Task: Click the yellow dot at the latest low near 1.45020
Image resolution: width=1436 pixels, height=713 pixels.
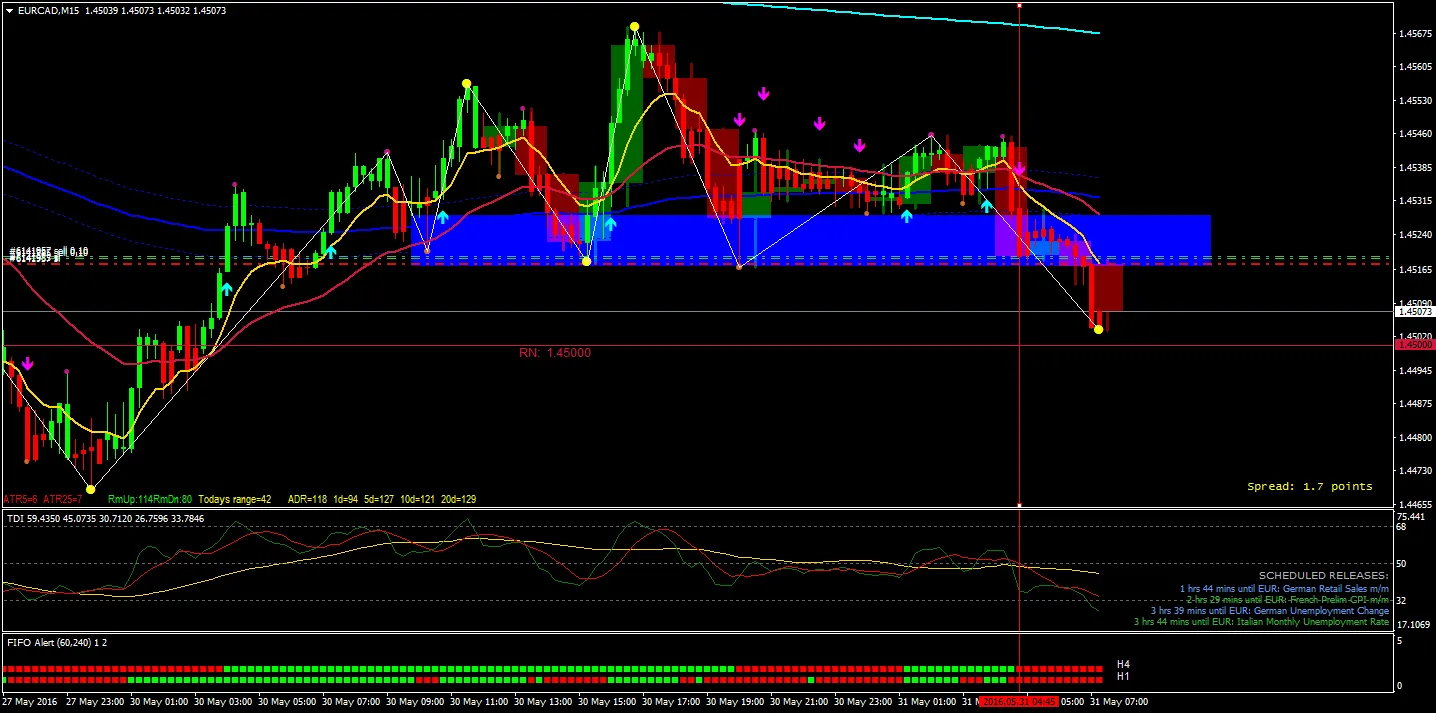Action: tap(1098, 329)
